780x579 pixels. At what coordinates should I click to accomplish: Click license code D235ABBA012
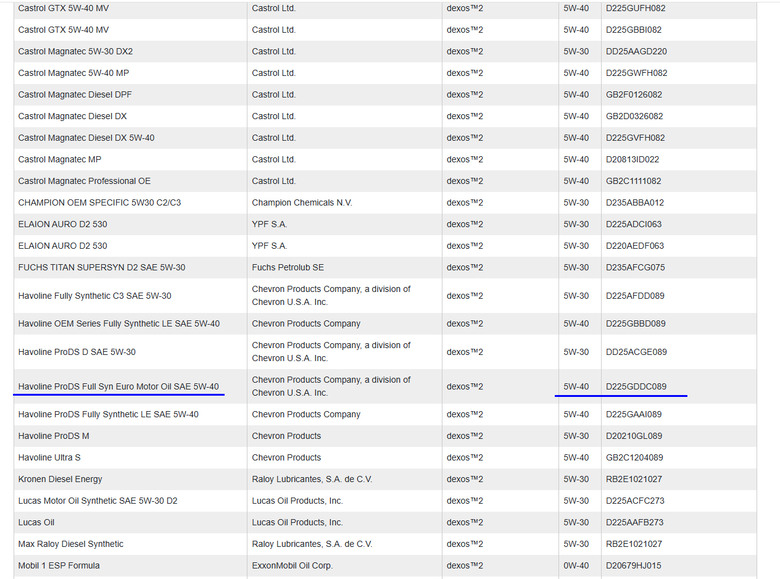point(635,203)
